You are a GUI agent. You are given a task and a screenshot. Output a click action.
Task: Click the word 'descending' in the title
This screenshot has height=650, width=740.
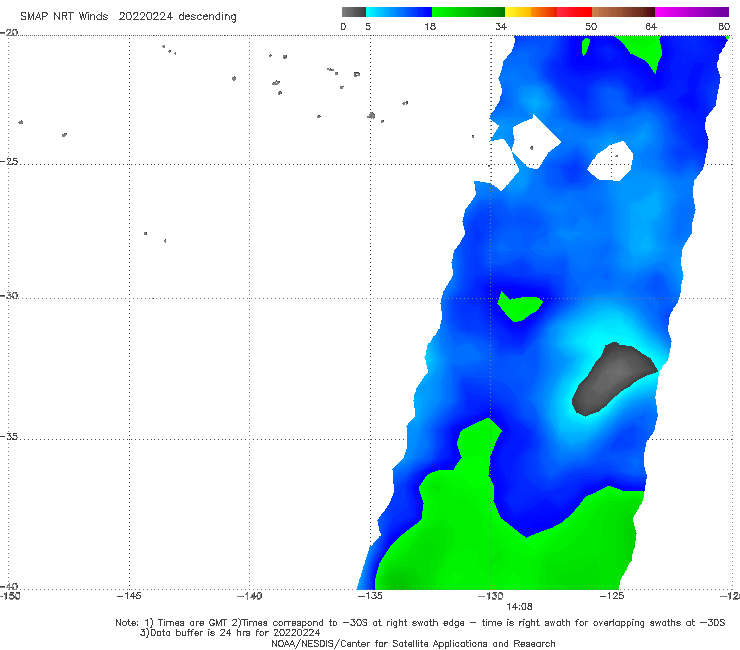[208, 17]
